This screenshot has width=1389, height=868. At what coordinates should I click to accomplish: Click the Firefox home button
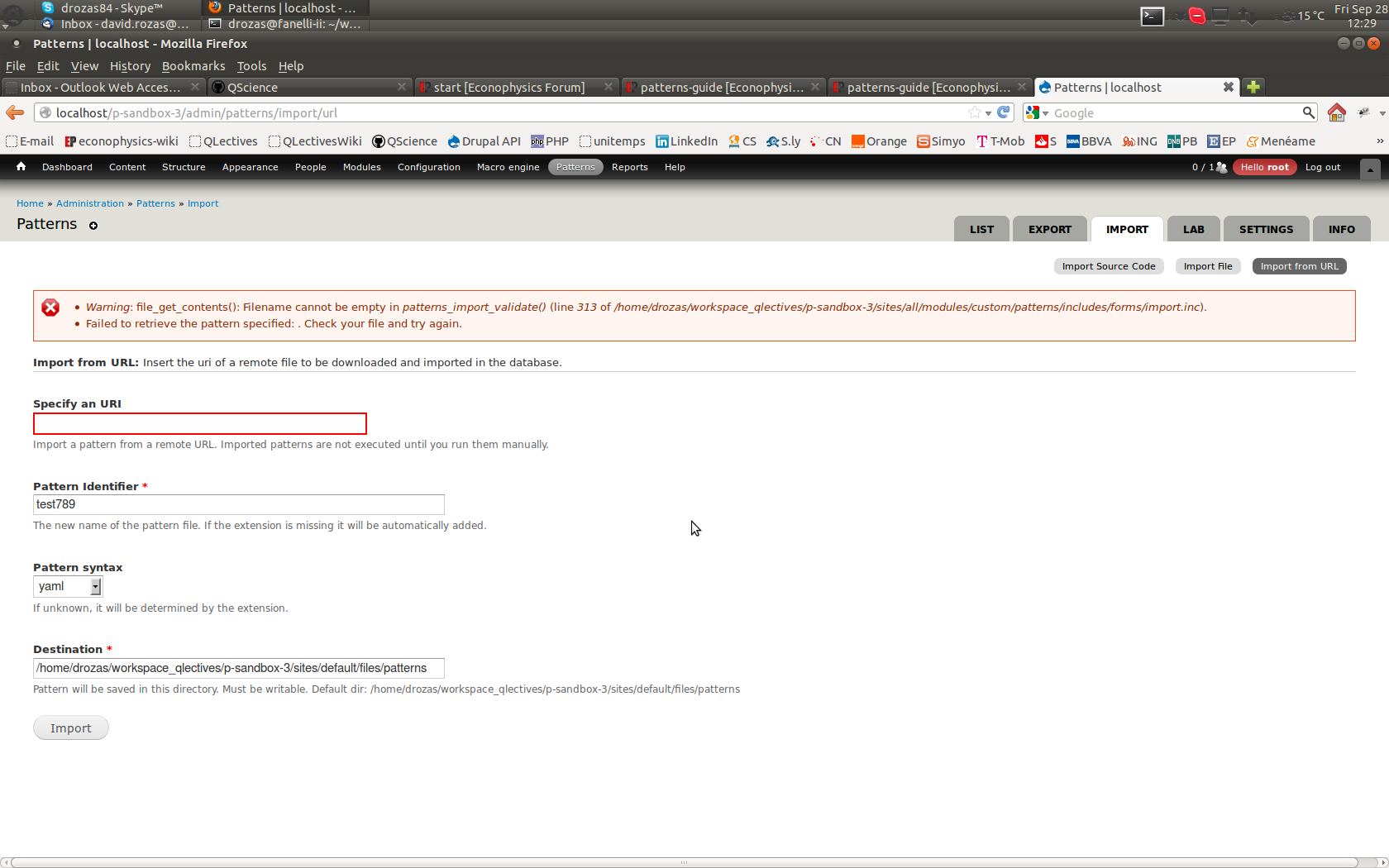tap(1337, 112)
